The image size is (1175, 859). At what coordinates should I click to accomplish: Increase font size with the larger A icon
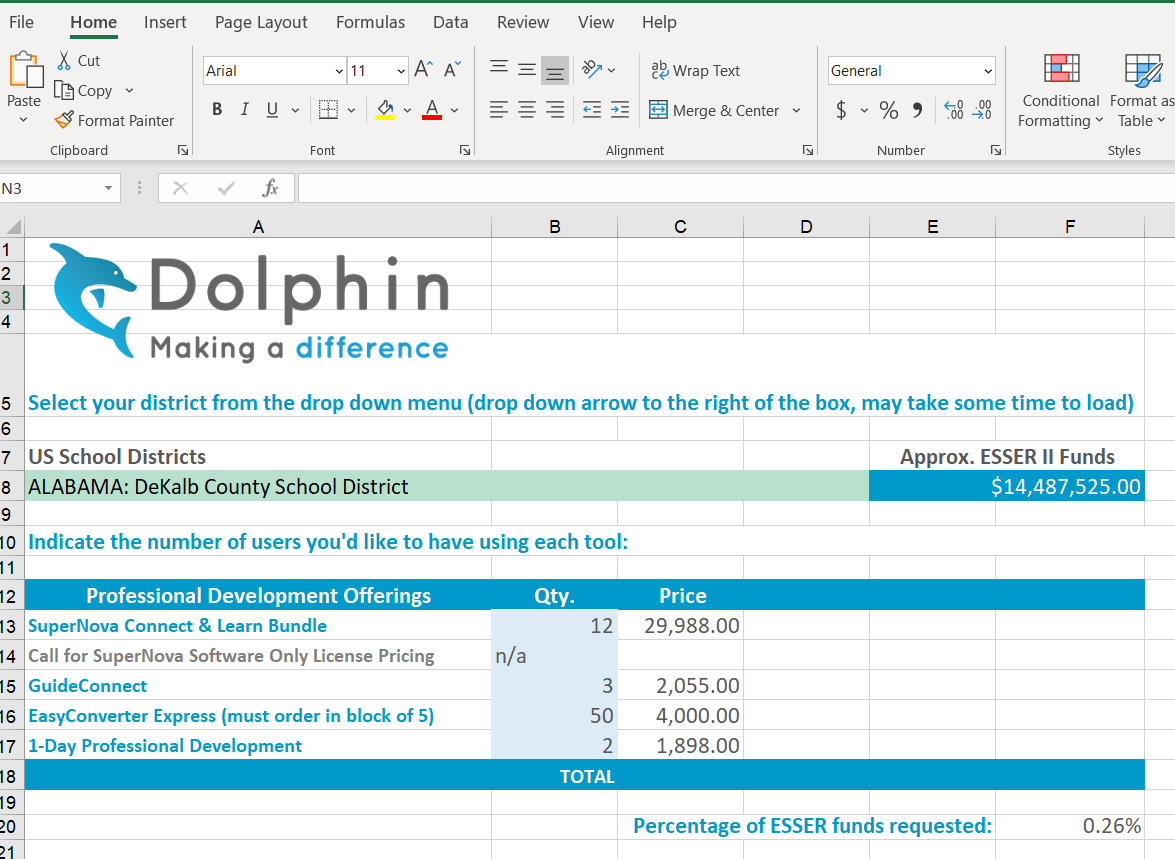coord(423,70)
